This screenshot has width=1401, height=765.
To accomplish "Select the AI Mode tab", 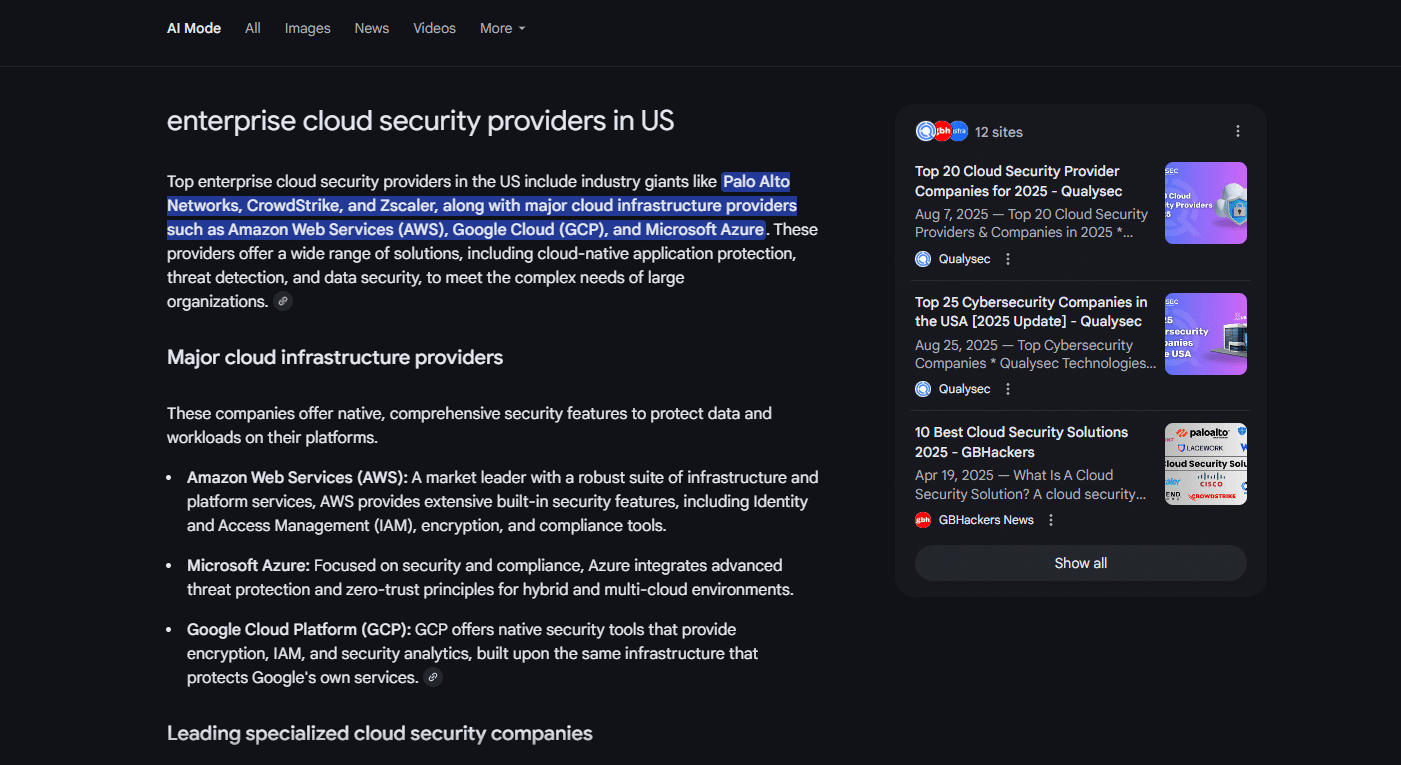I will [x=194, y=28].
